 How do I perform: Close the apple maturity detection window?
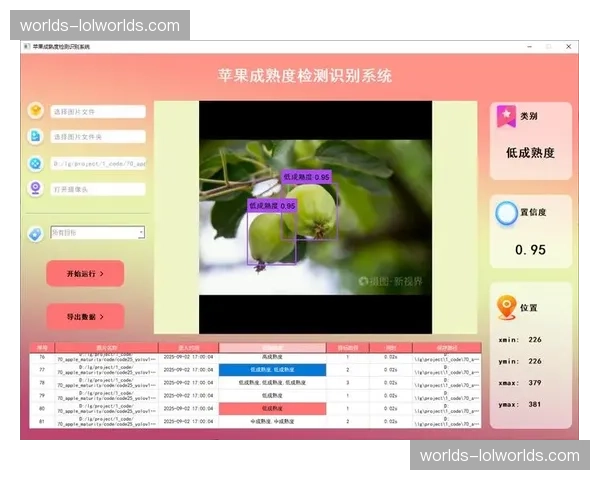coord(569,46)
